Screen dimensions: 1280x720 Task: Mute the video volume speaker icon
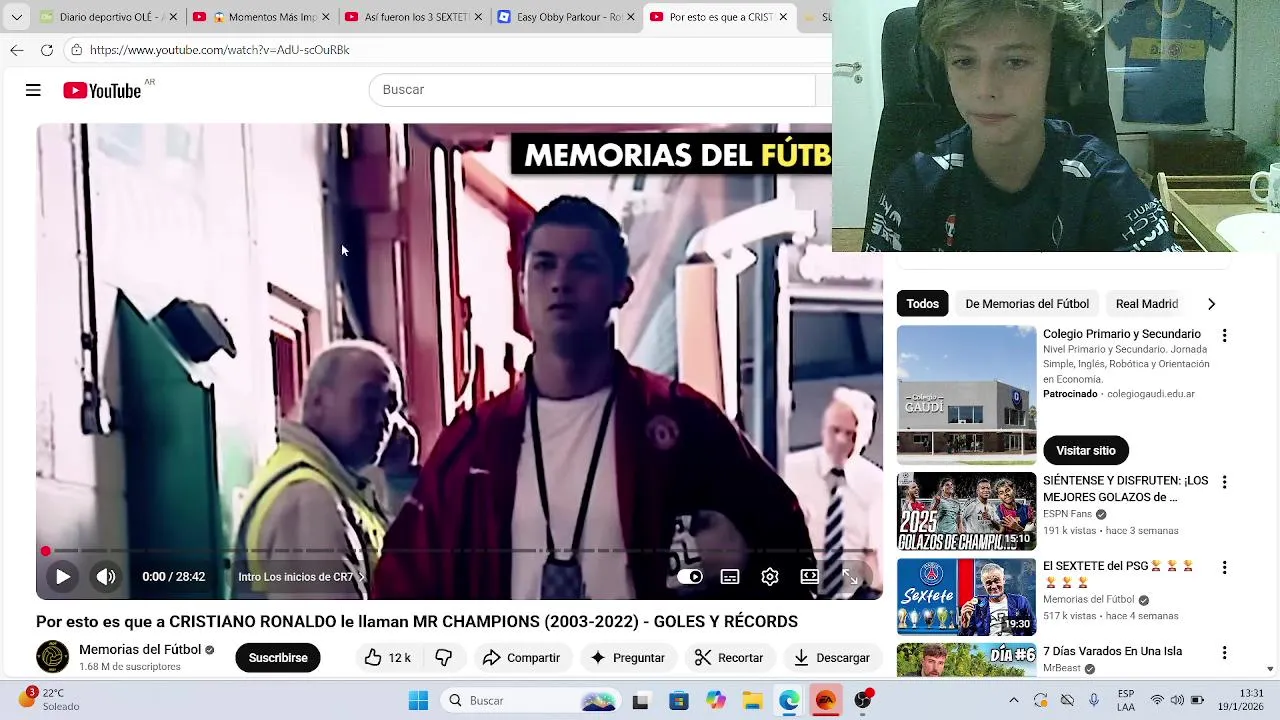coord(105,577)
